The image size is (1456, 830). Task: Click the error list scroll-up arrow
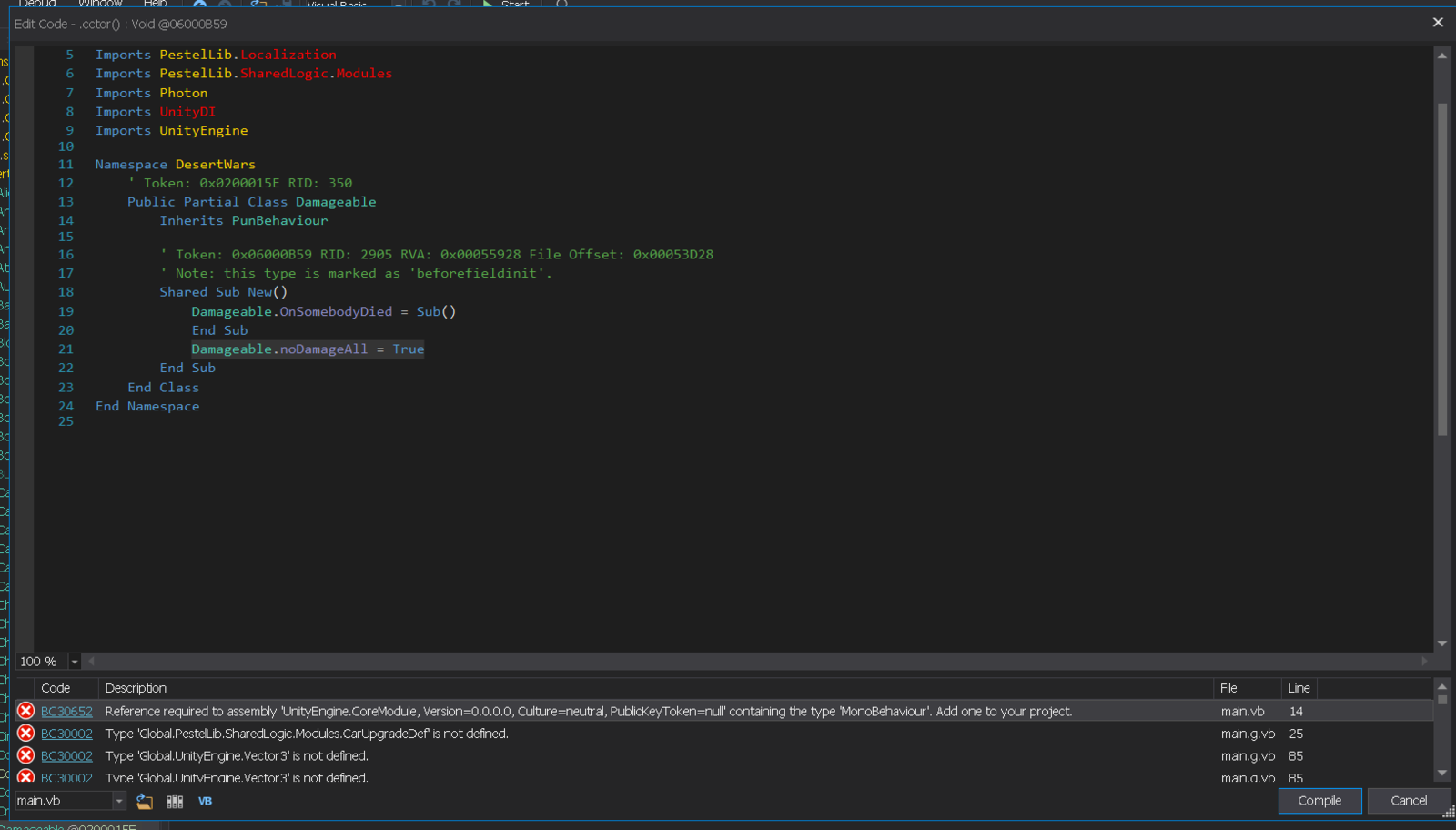tap(1442, 686)
